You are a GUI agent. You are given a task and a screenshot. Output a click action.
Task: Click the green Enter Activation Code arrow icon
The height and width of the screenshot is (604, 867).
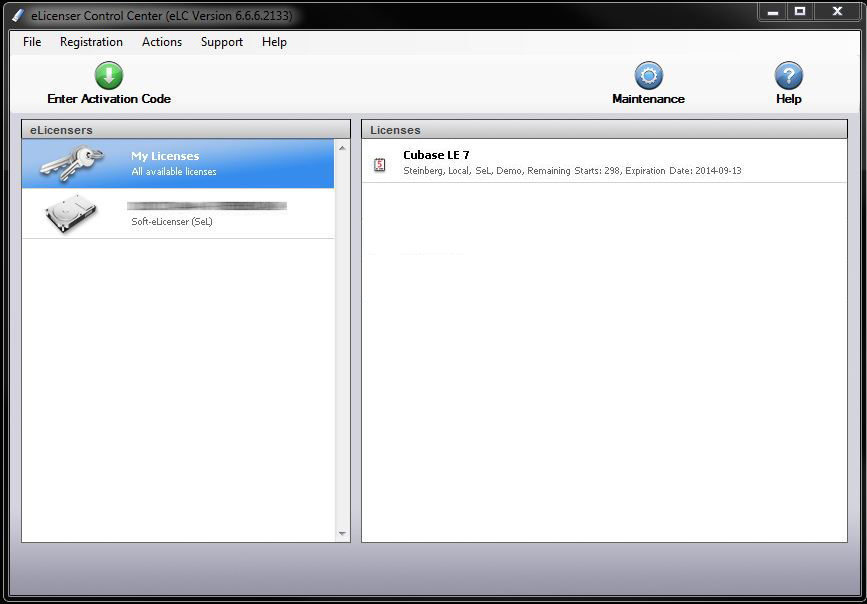click(109, 76)
